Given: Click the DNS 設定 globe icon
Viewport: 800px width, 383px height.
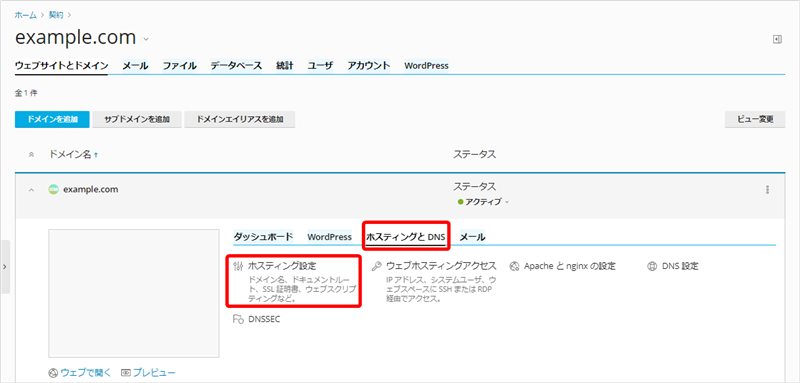Looking at the screenshot, I should (x=652, y=266).
